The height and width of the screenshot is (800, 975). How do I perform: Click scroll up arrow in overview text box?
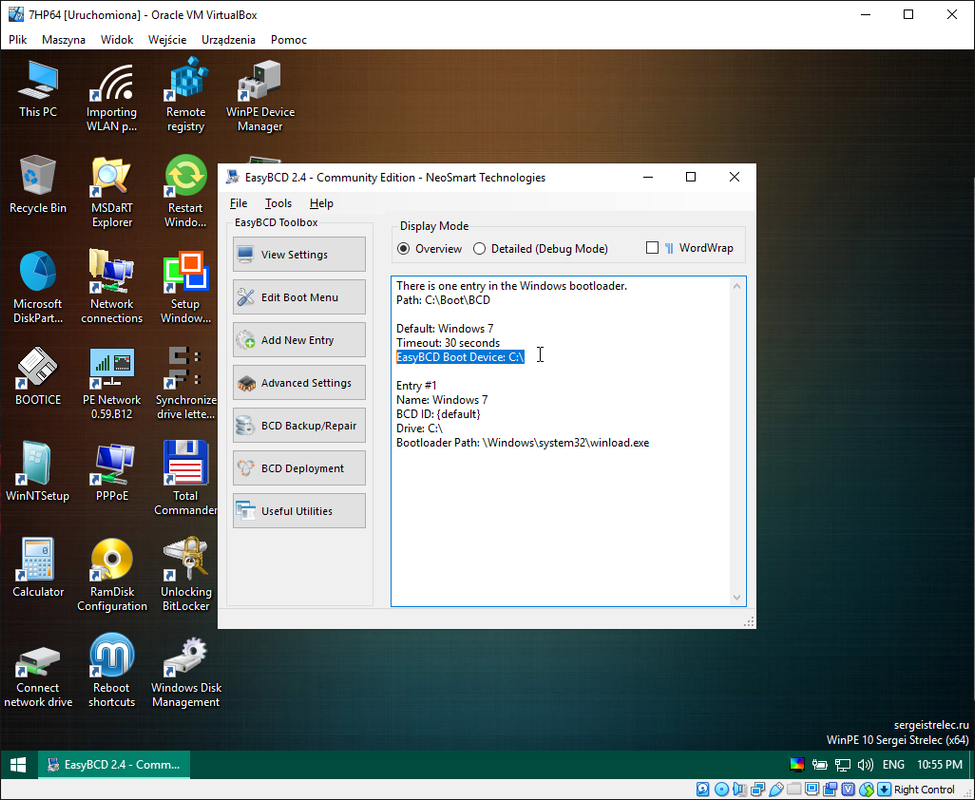click(x=737, y=286)
